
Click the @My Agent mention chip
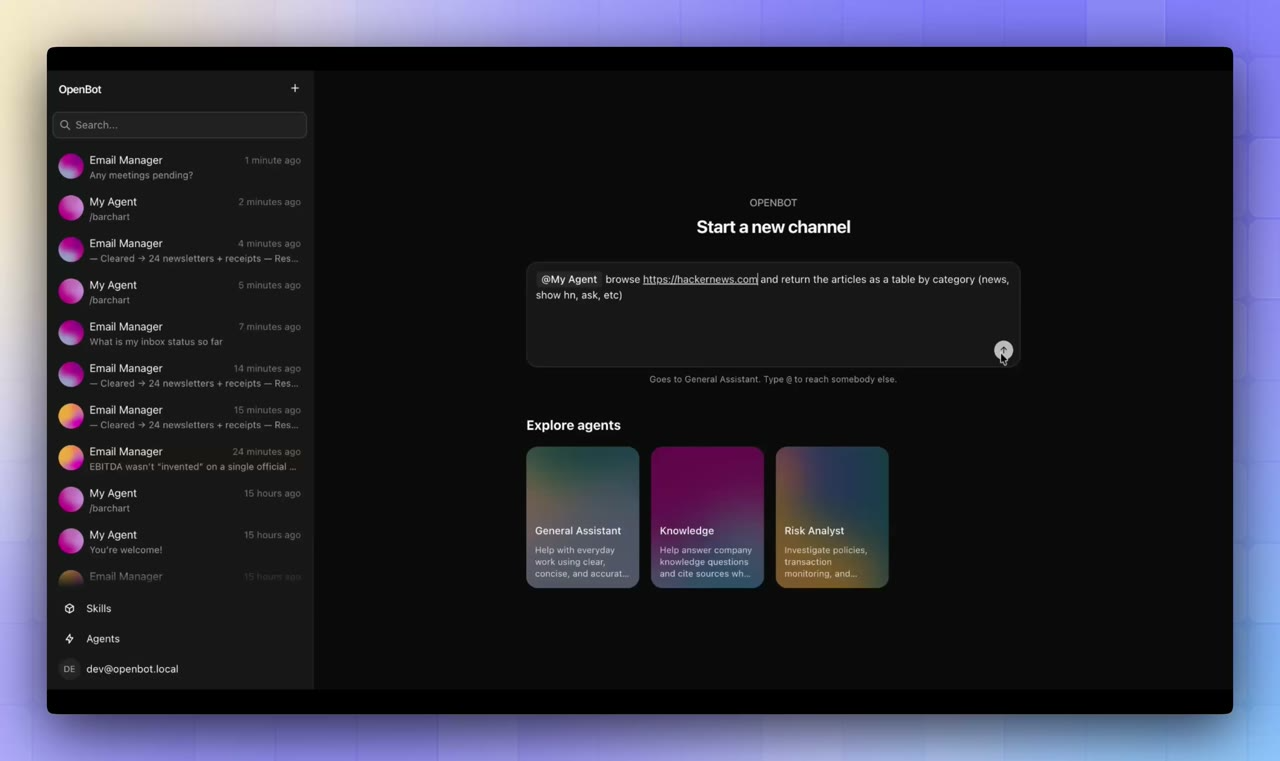(569, 280)
